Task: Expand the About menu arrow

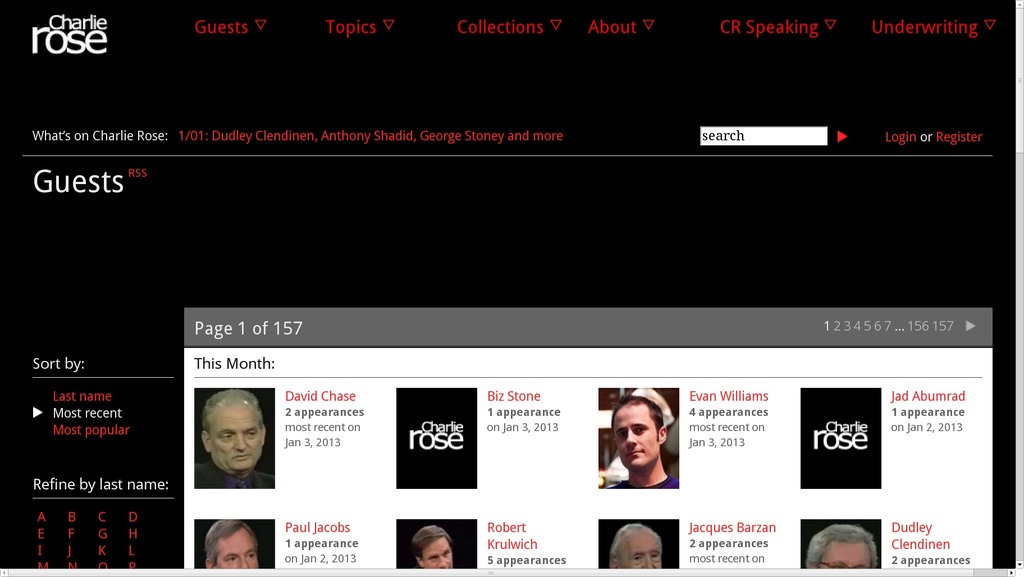Action: [x=648, y=25]
